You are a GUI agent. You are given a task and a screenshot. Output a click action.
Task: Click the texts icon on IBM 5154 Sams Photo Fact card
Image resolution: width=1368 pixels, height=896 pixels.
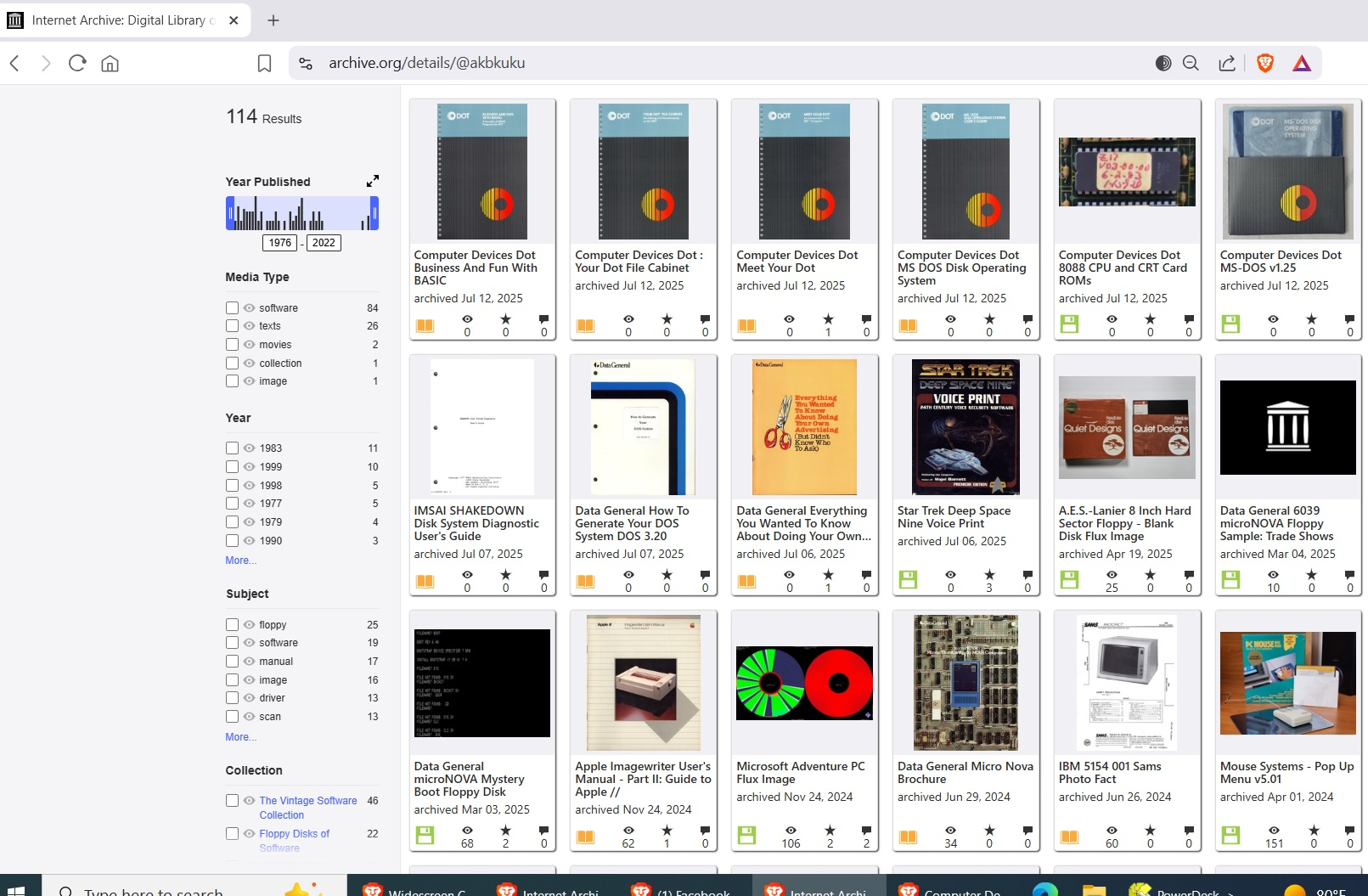[x=1069, y=837]
